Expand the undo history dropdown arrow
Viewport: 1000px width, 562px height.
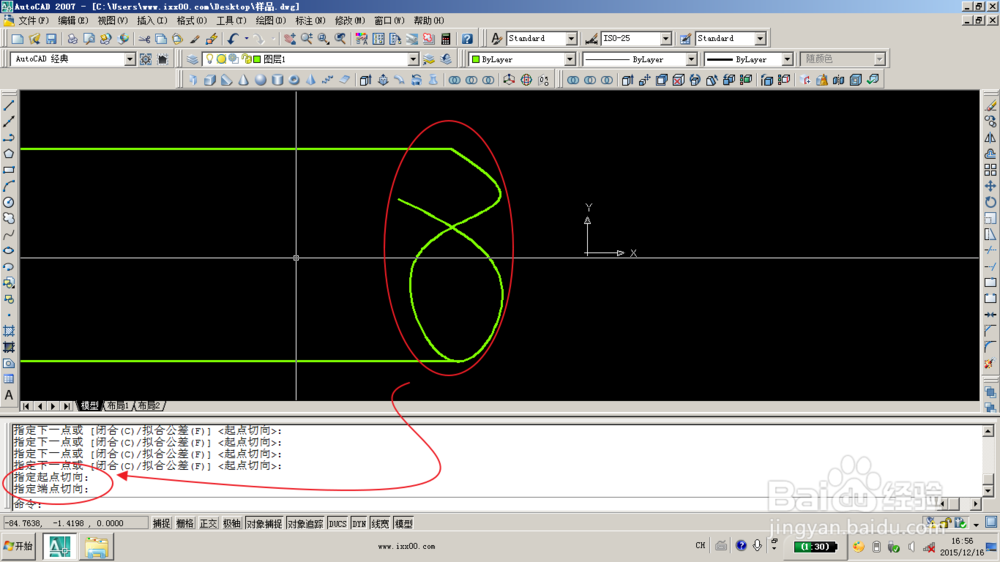246,39
